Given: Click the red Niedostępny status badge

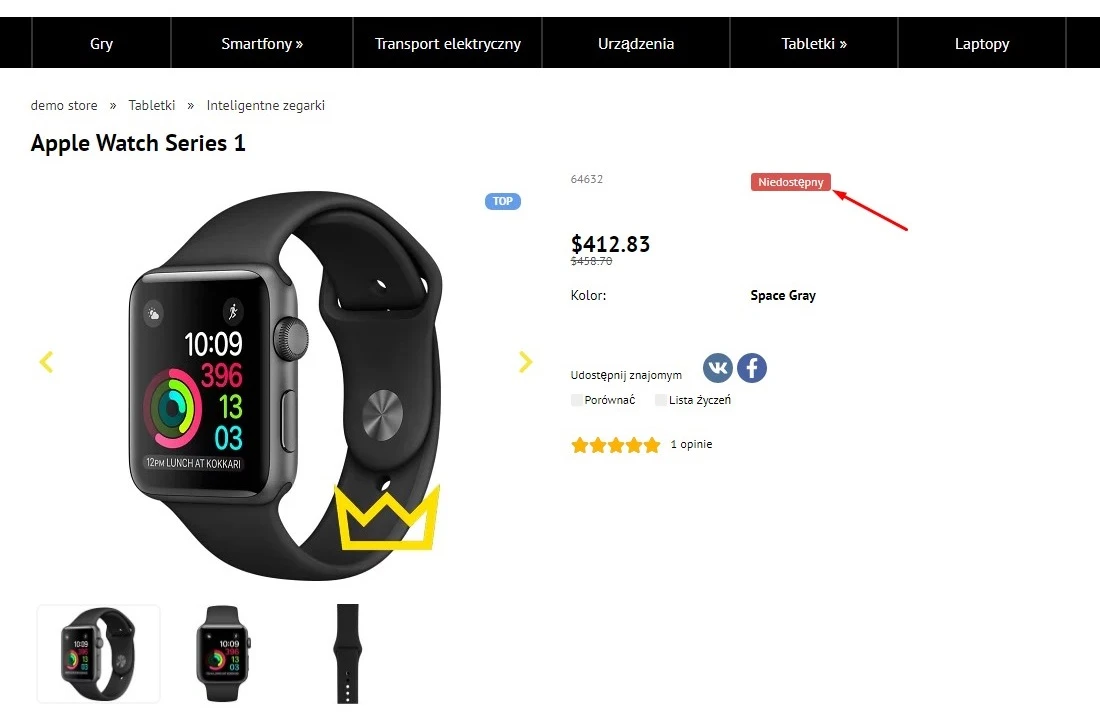Looking at the screenshot, I should pos(791,182).
